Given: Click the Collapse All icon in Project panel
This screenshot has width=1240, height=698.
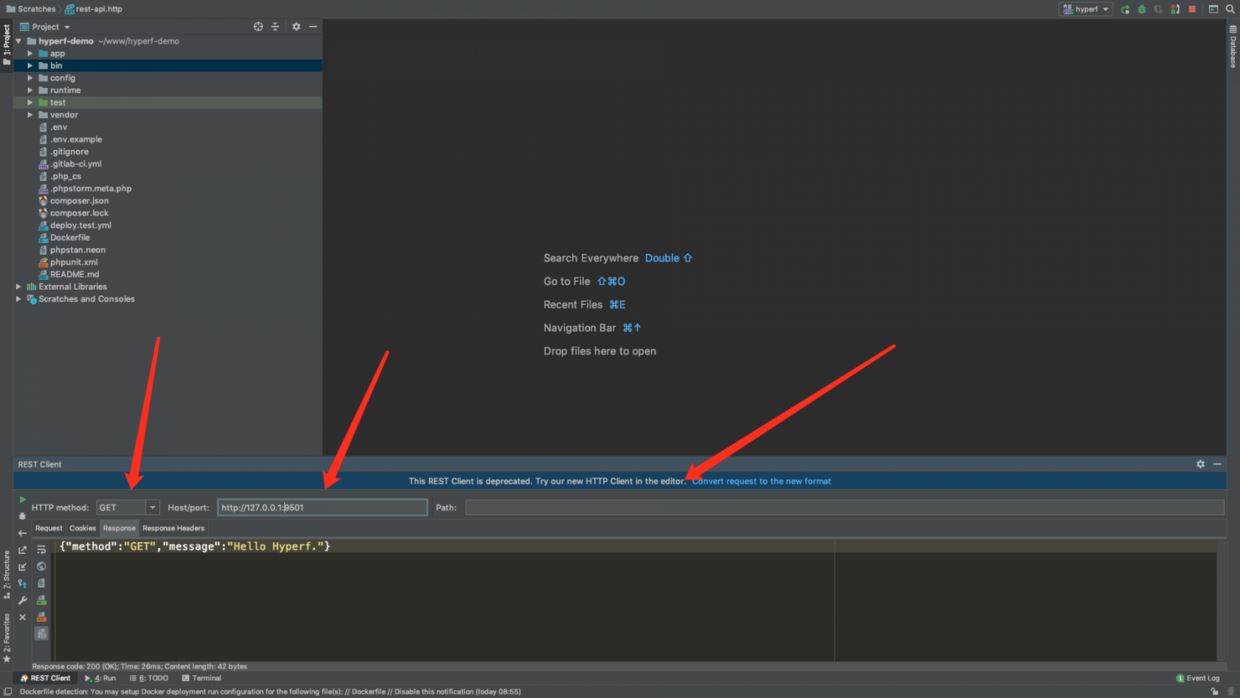Looking at the screenshot, I should (275, 27).
